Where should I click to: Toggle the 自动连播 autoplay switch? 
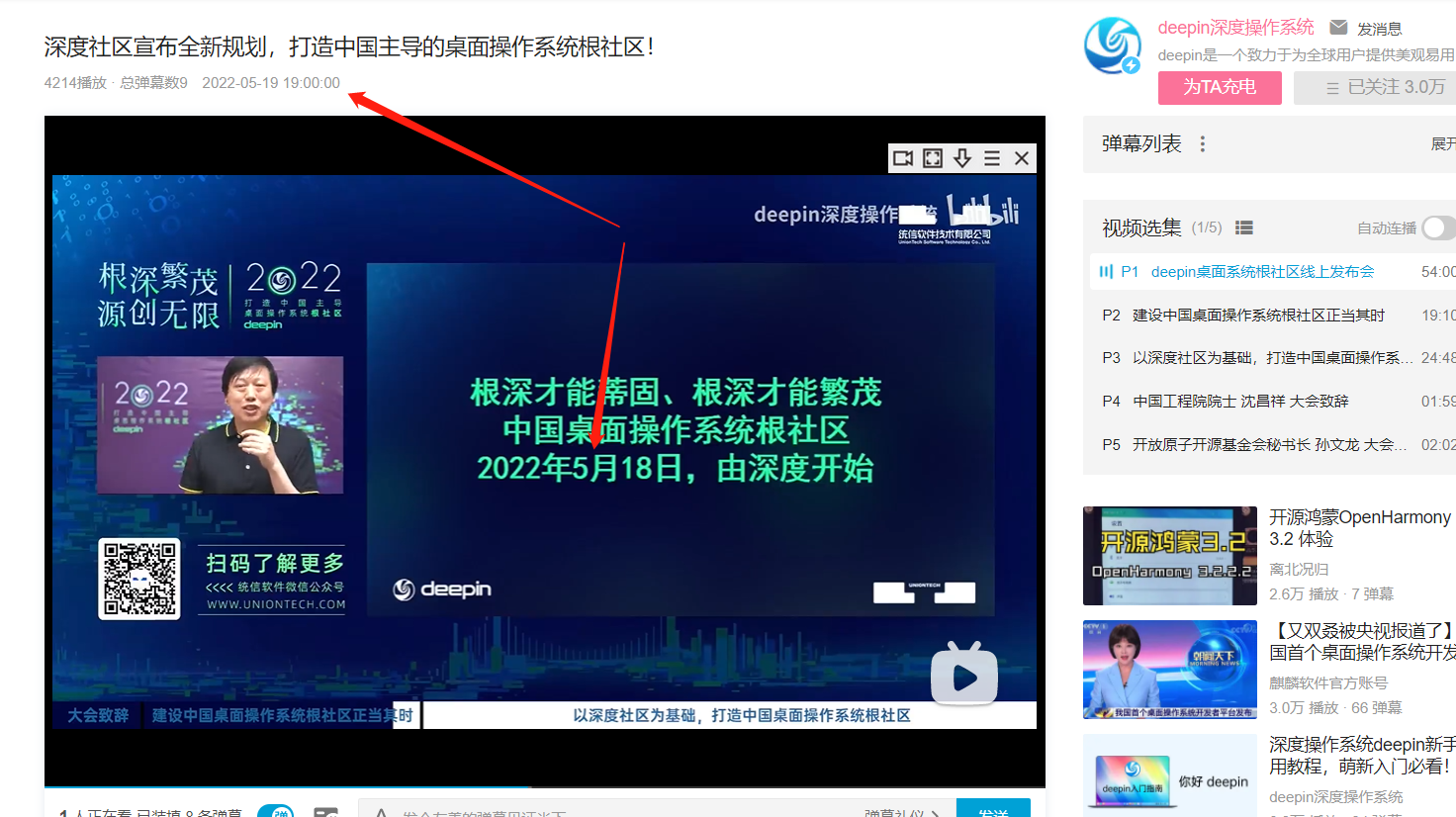pyautogui.click(x=1439, y=227)
